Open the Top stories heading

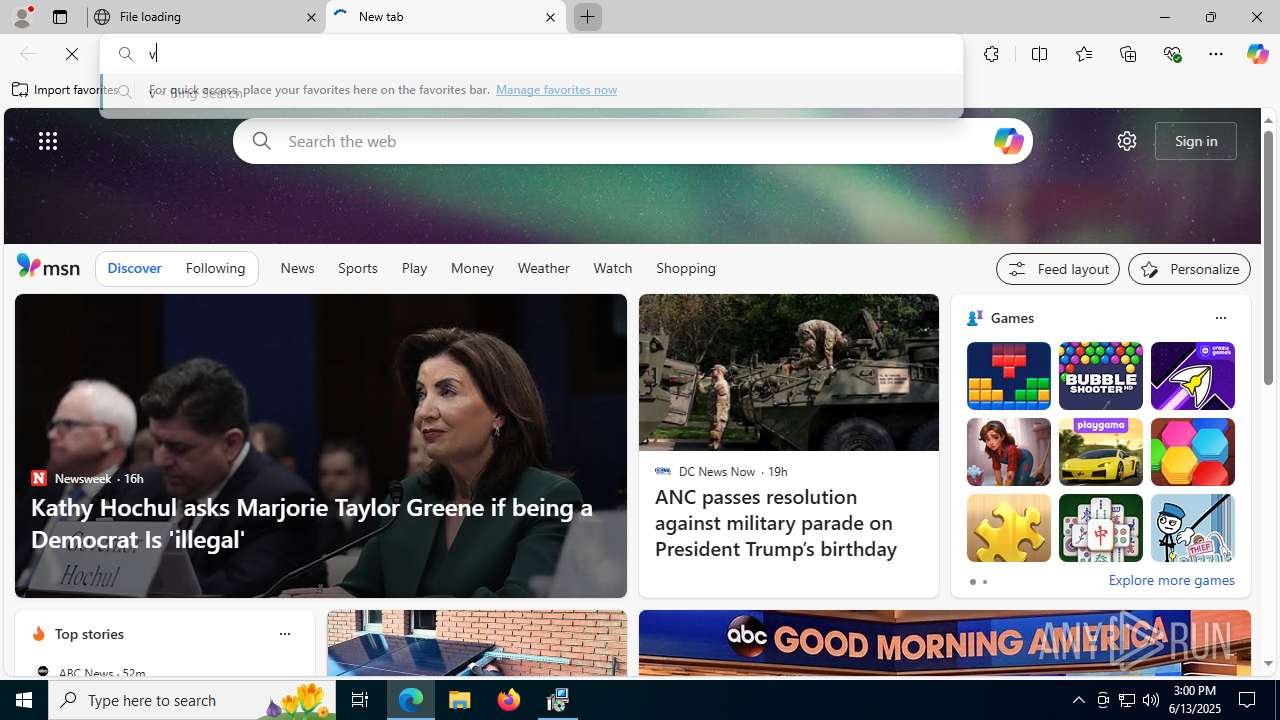click(x=89, y=634)
